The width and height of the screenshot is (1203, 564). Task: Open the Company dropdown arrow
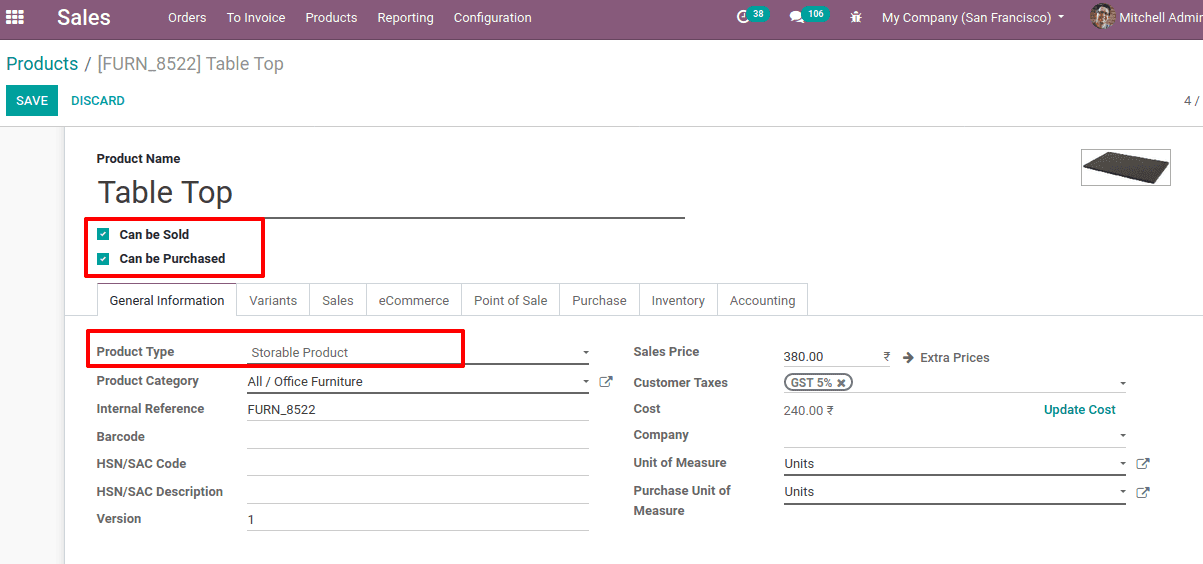[1122, 436]
